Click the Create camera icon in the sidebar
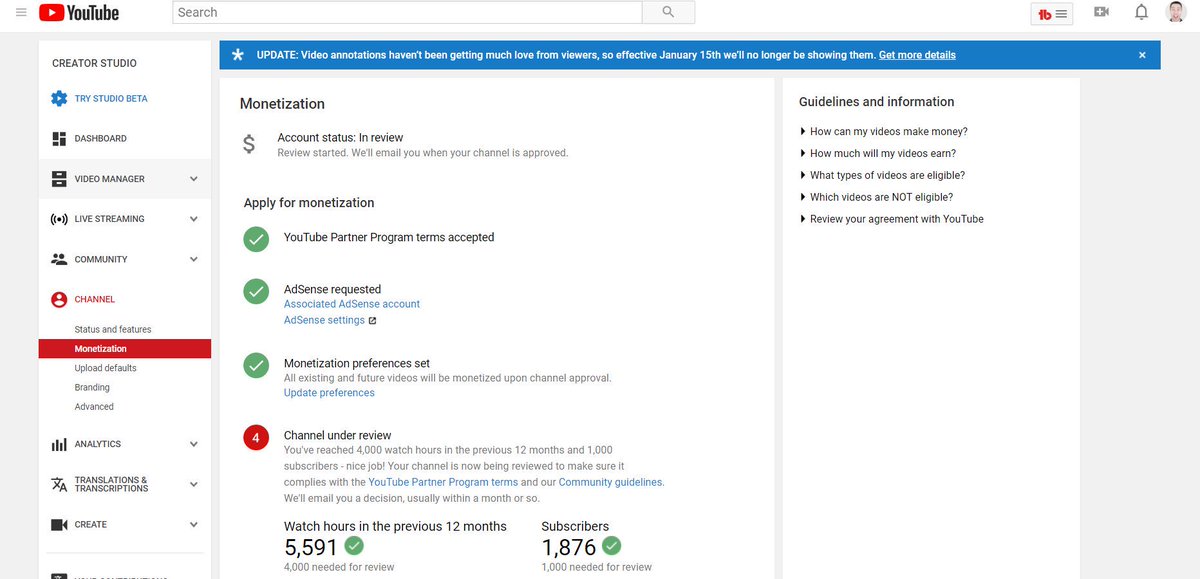Image resolution: width=1200 pixels, height=579 pixels. (x=59, y=524)
